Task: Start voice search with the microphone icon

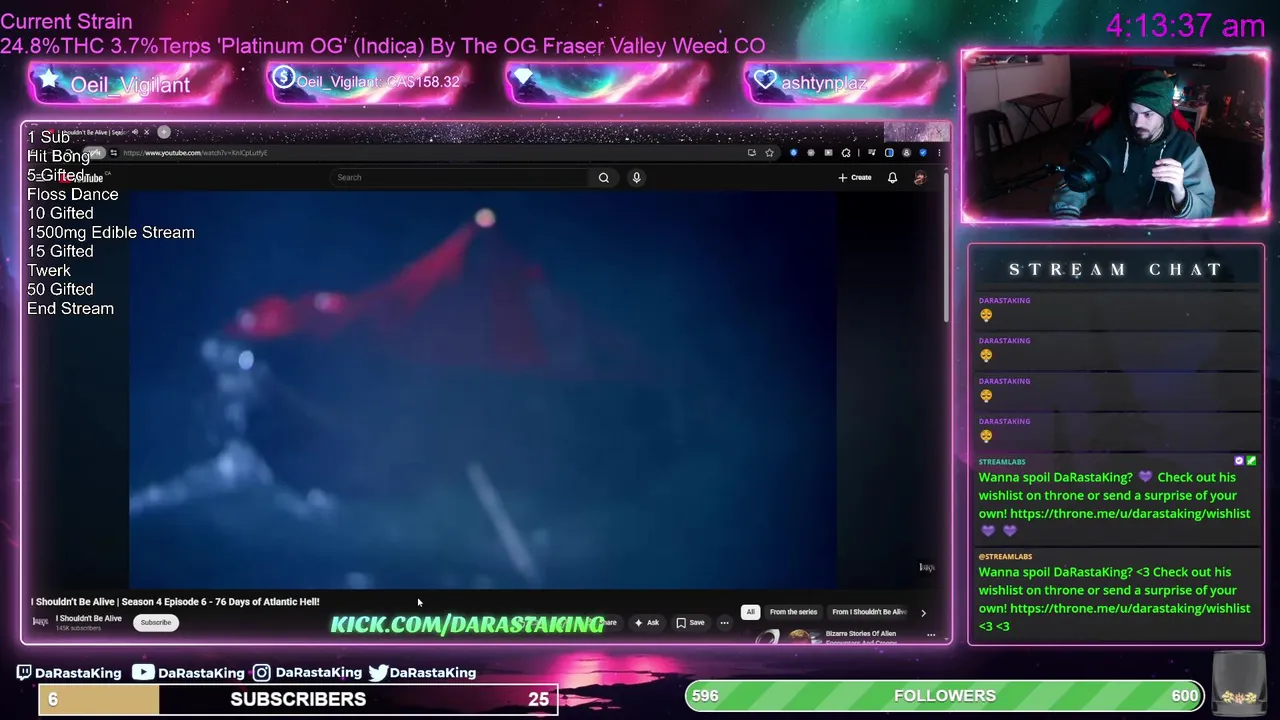Action: click(x=636, y=177)
